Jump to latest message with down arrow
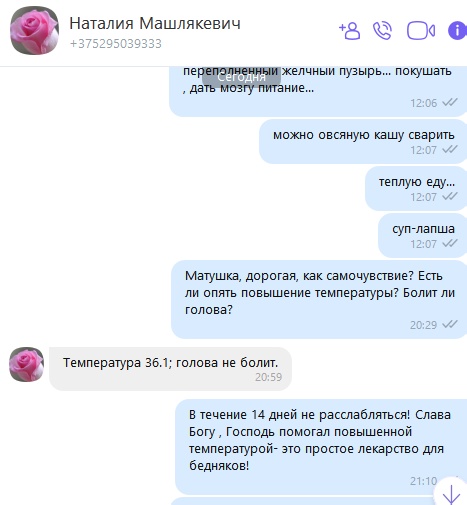The width and height of the screenshot is (467, 505). (451, 494)
